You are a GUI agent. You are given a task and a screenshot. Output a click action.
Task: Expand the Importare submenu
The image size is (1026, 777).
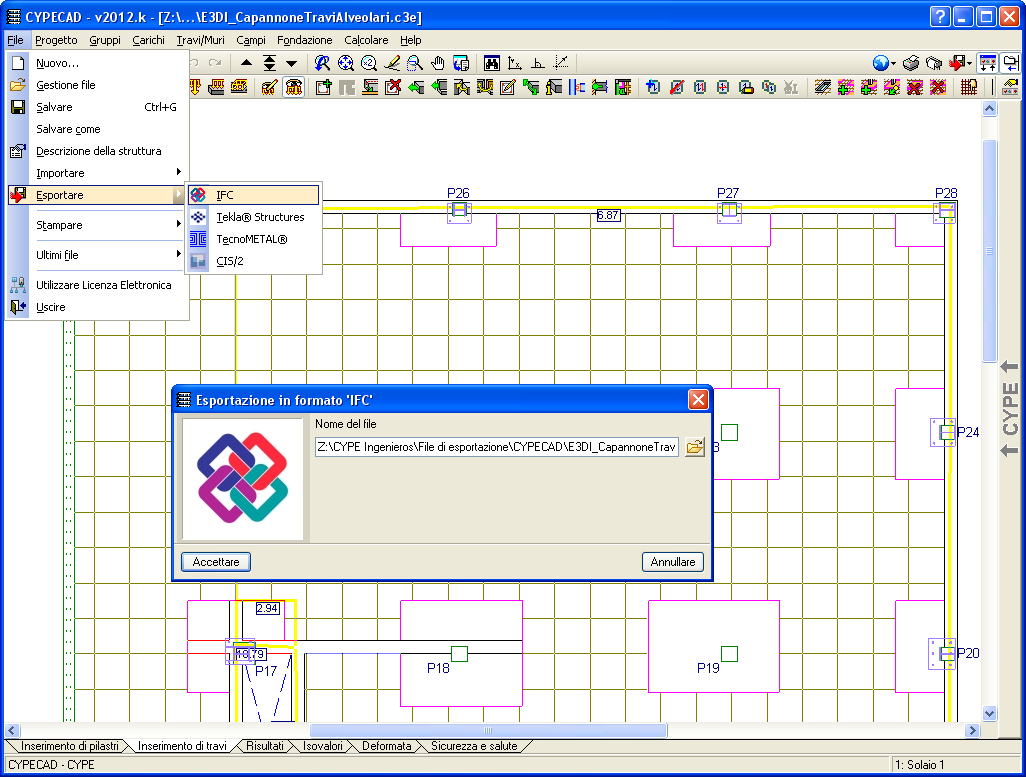click(x=98, y=173)
